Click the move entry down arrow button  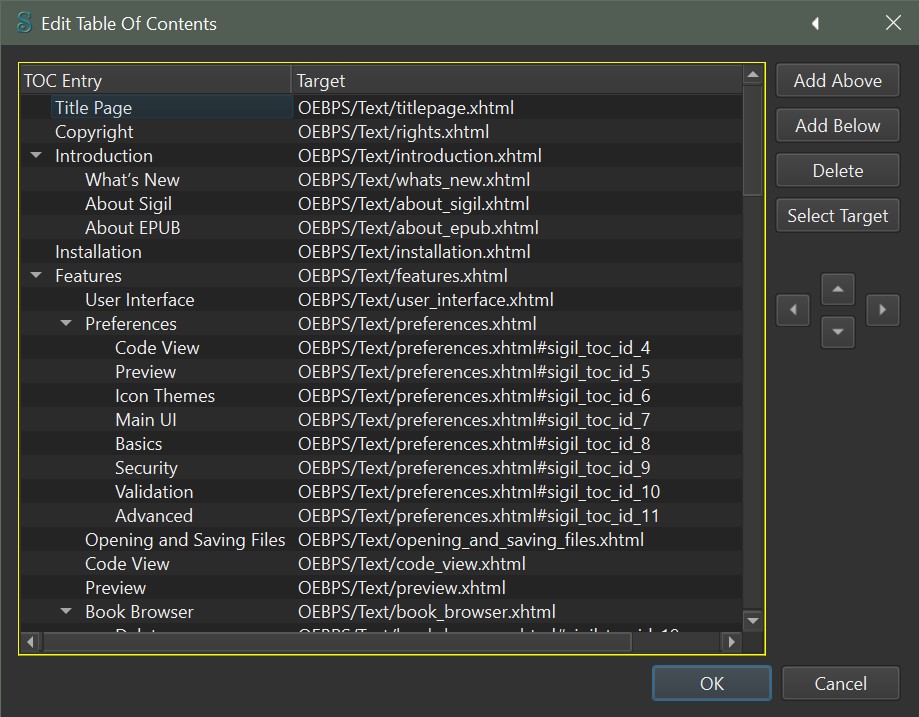point(838,331)
